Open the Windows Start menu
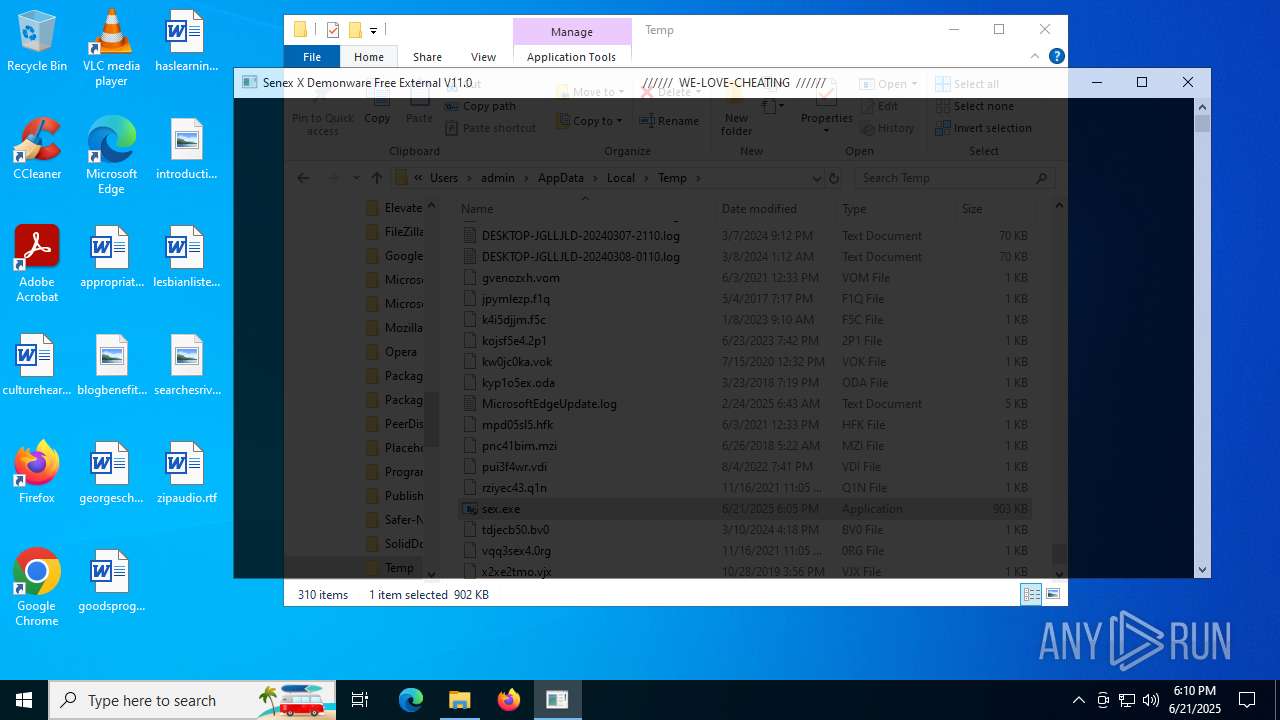The width and height of the screenshot is (1280, 720). point(24,700)
